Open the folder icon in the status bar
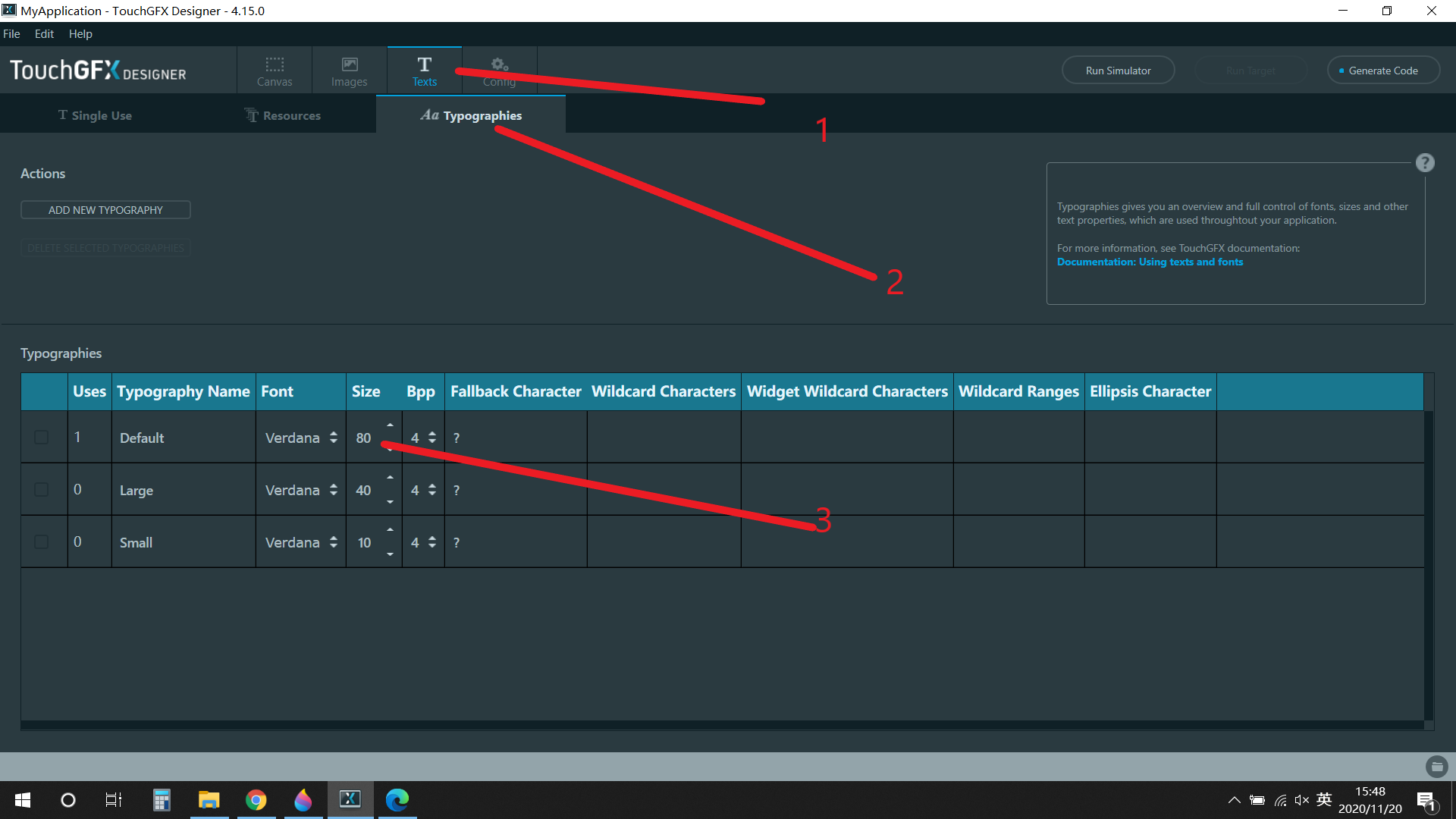 click(1436, 767)
